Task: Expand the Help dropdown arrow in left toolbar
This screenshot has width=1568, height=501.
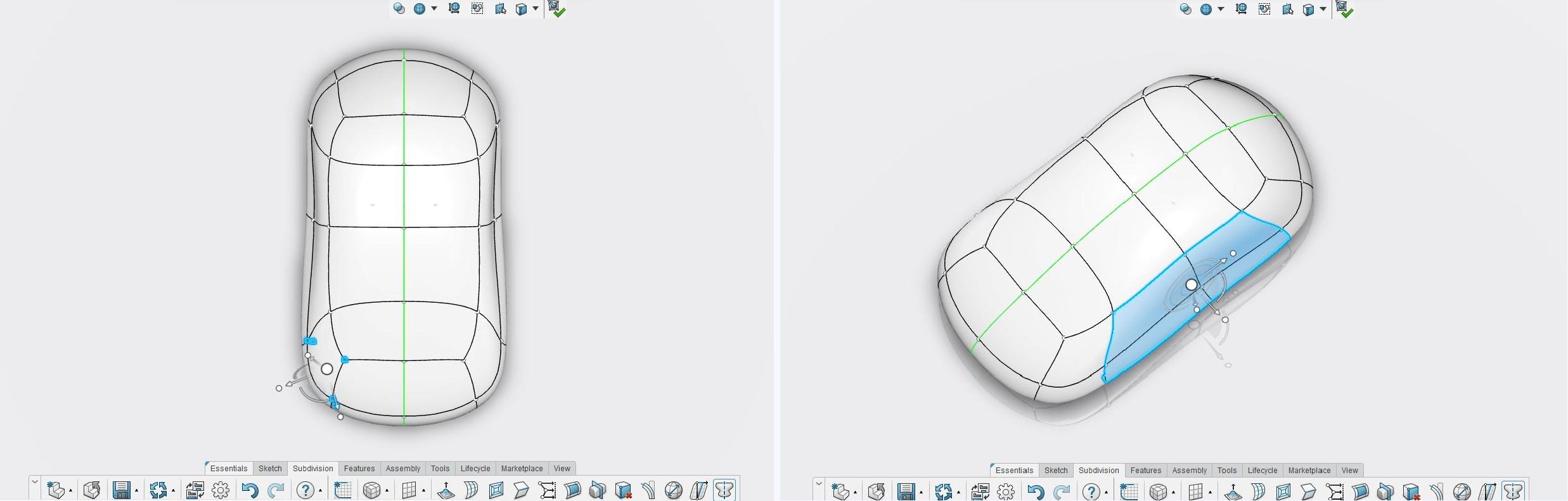Action: point(321,491)
